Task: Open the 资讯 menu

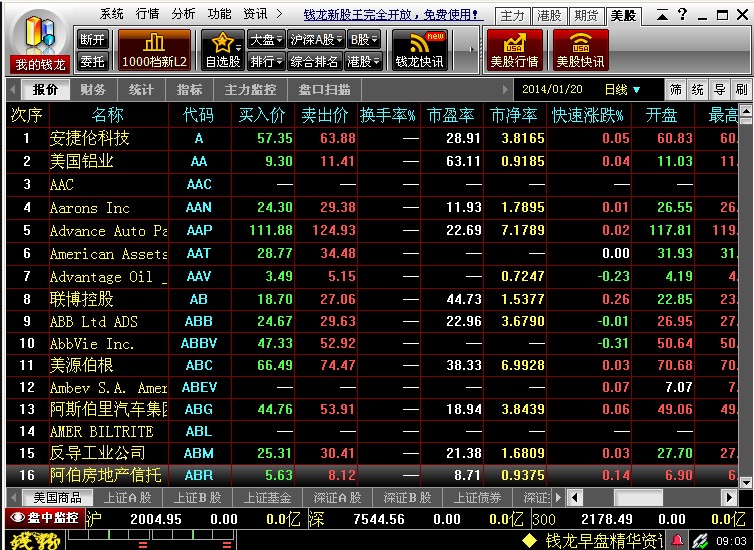Action: click(x=255, y=14)
